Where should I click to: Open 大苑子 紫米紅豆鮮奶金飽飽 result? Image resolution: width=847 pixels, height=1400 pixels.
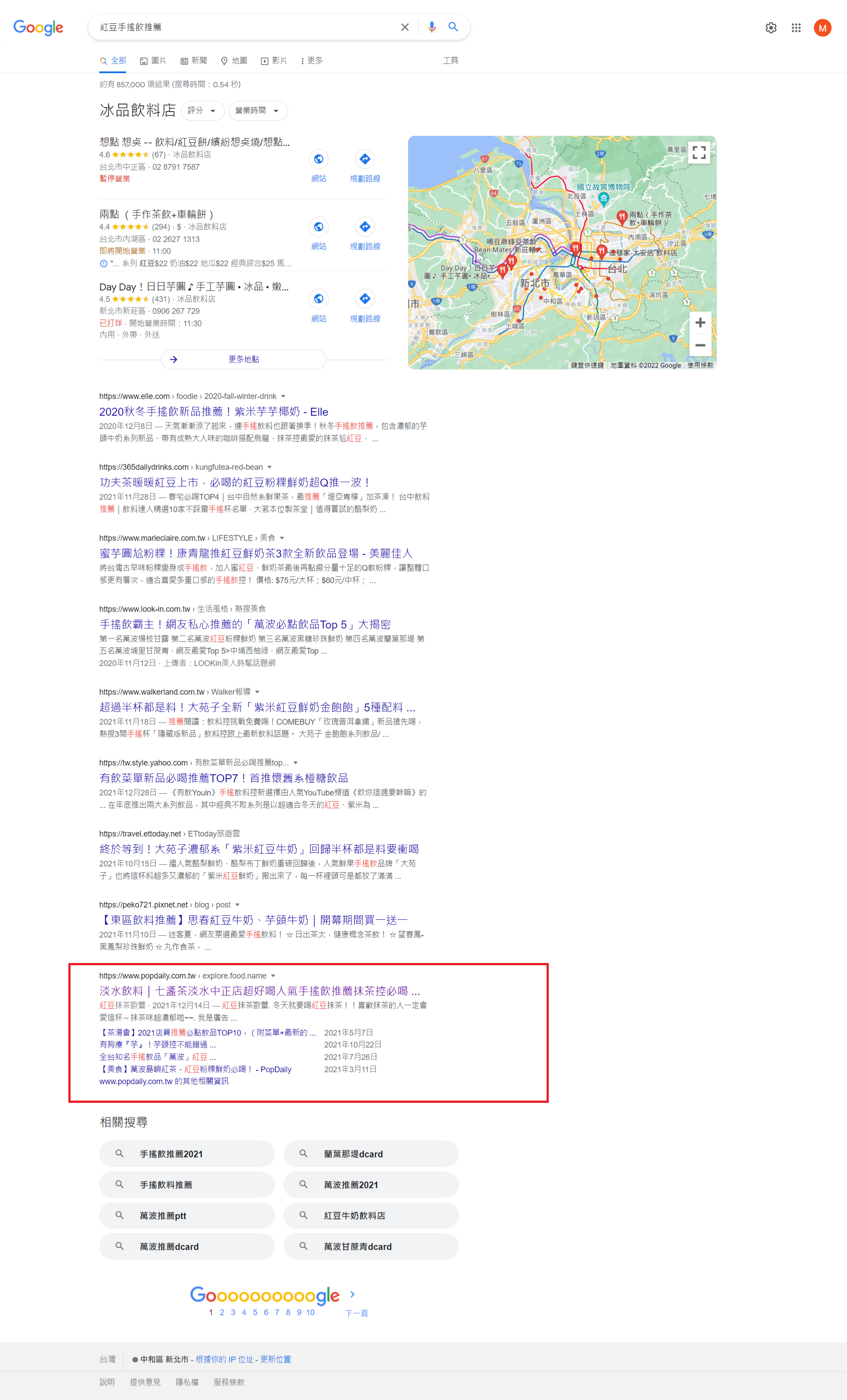(x=258, y=707)
